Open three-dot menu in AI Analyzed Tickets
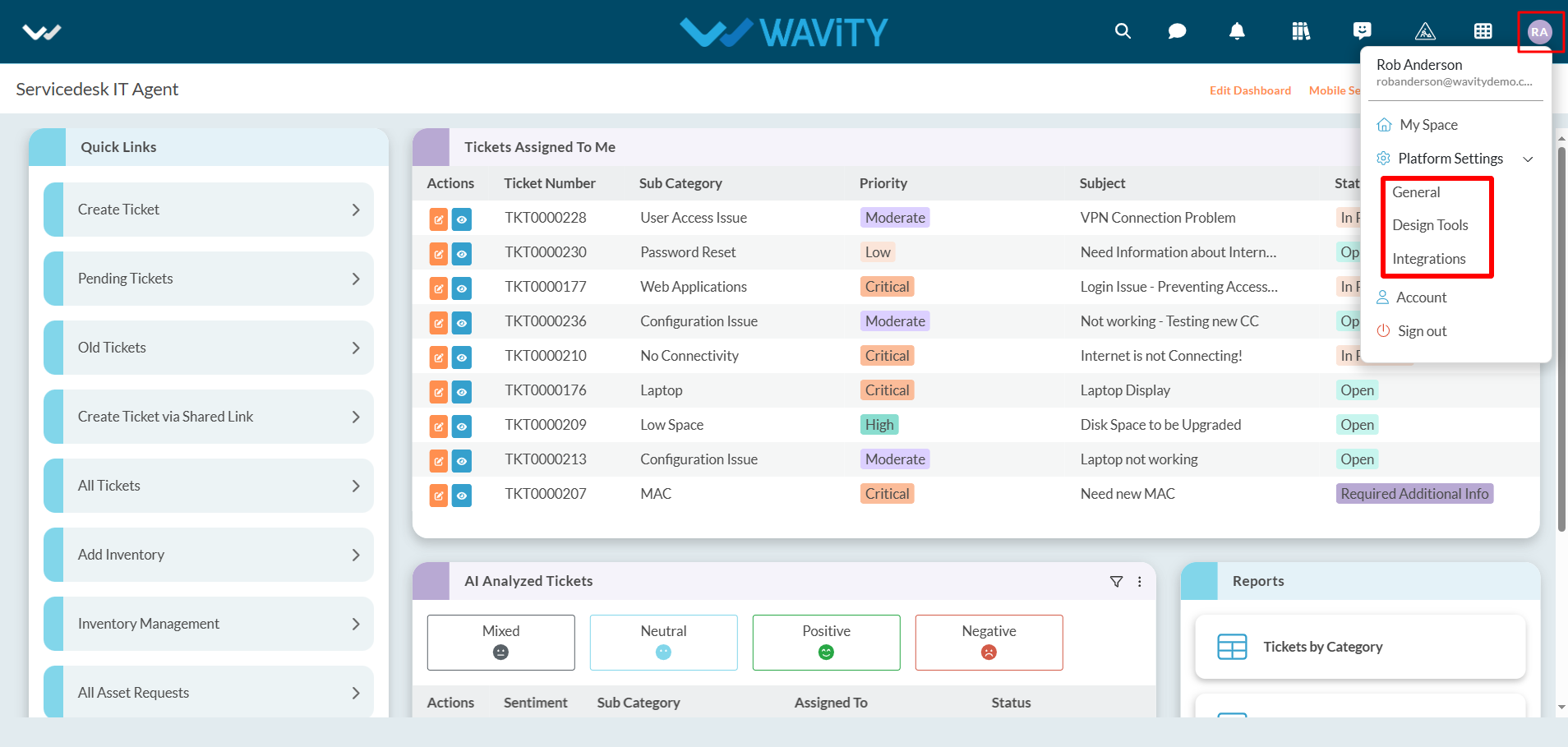 coord(1140,582)
